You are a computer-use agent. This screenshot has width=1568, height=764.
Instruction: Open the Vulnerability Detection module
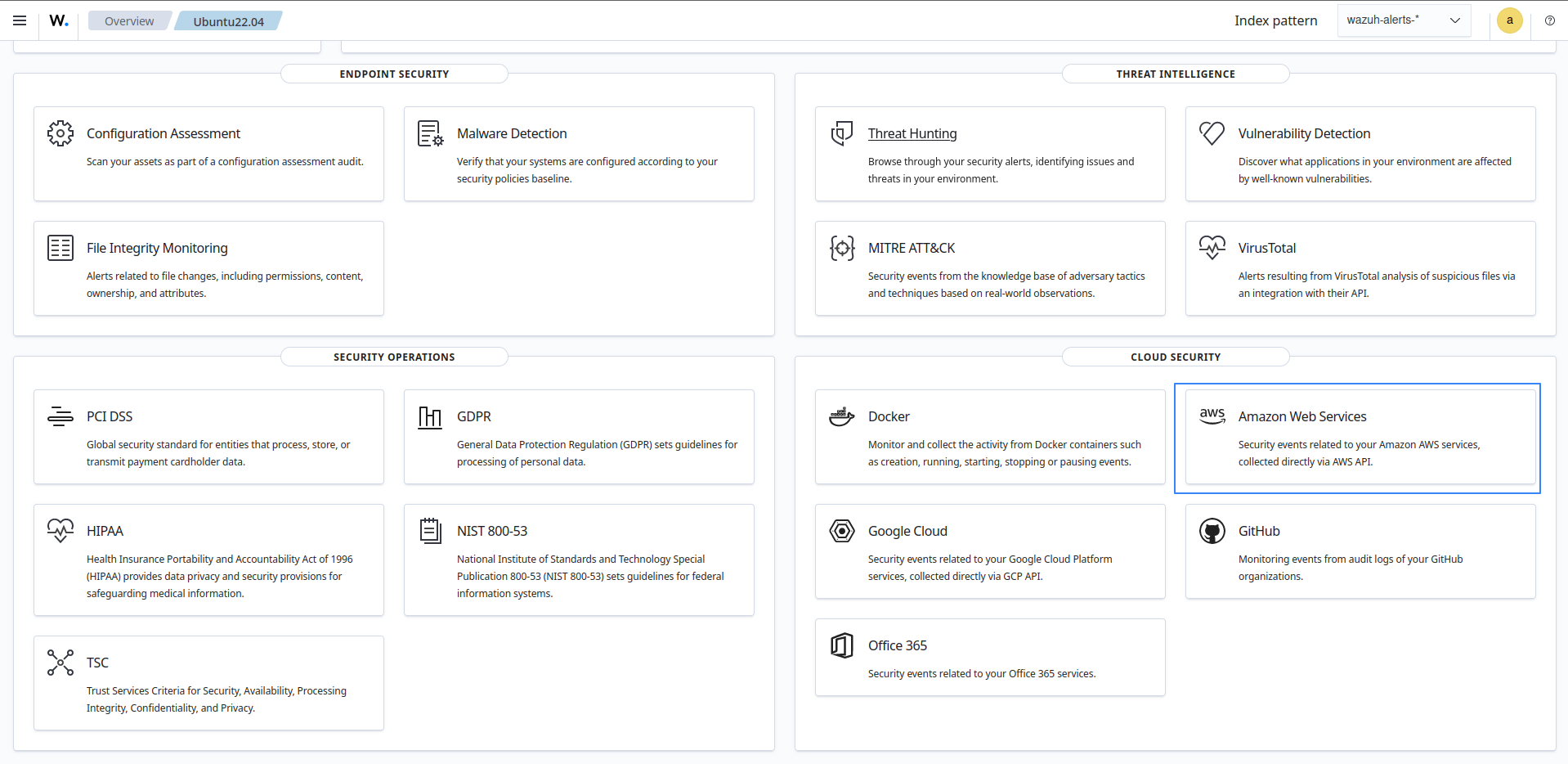click(1303, 133)
